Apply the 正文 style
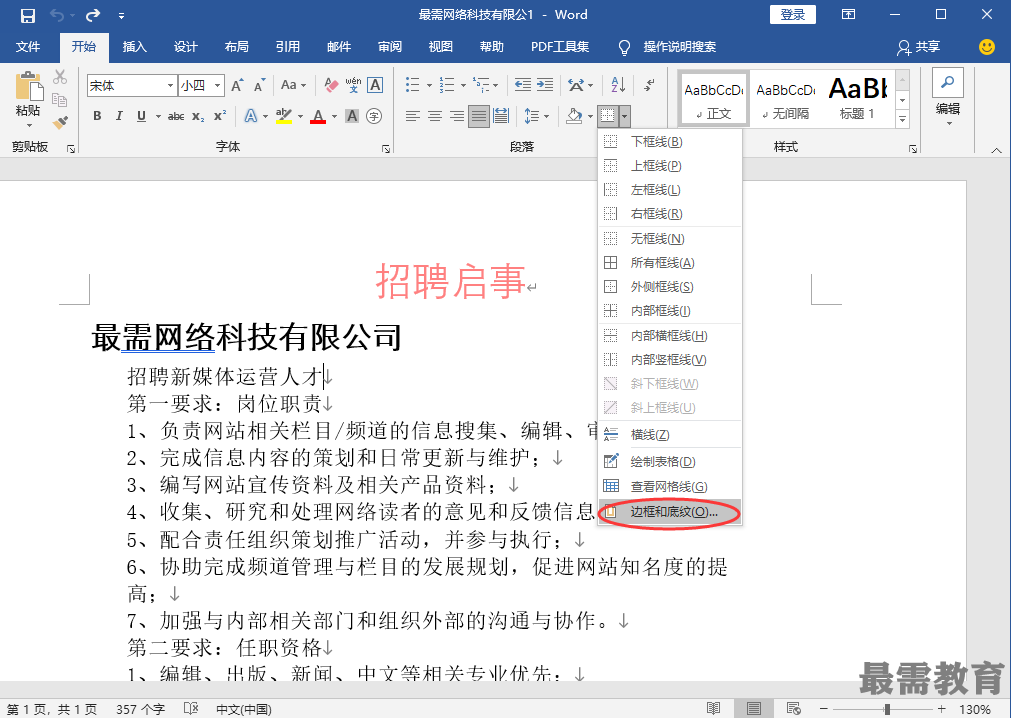 tap(714, 98)
